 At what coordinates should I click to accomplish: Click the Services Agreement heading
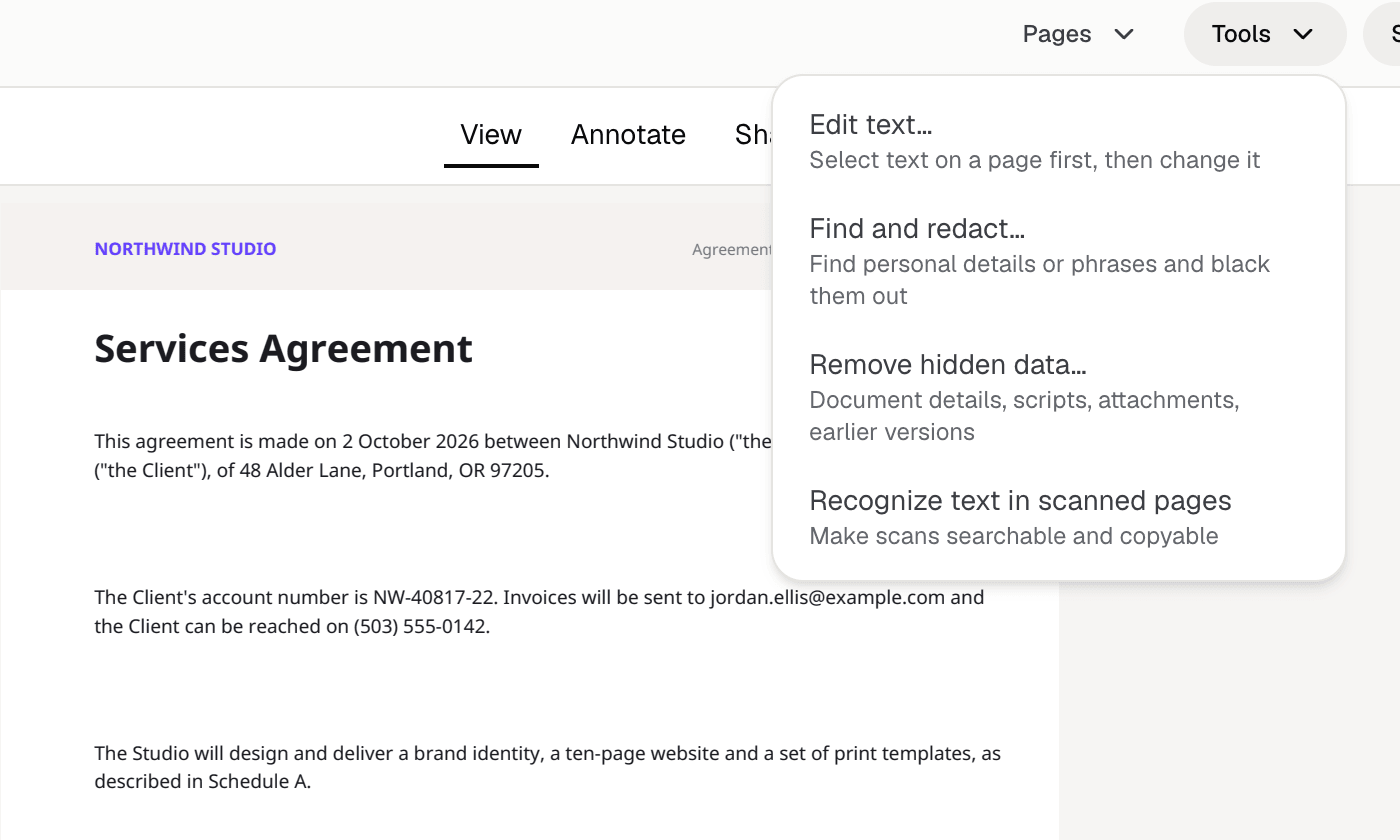283,348
